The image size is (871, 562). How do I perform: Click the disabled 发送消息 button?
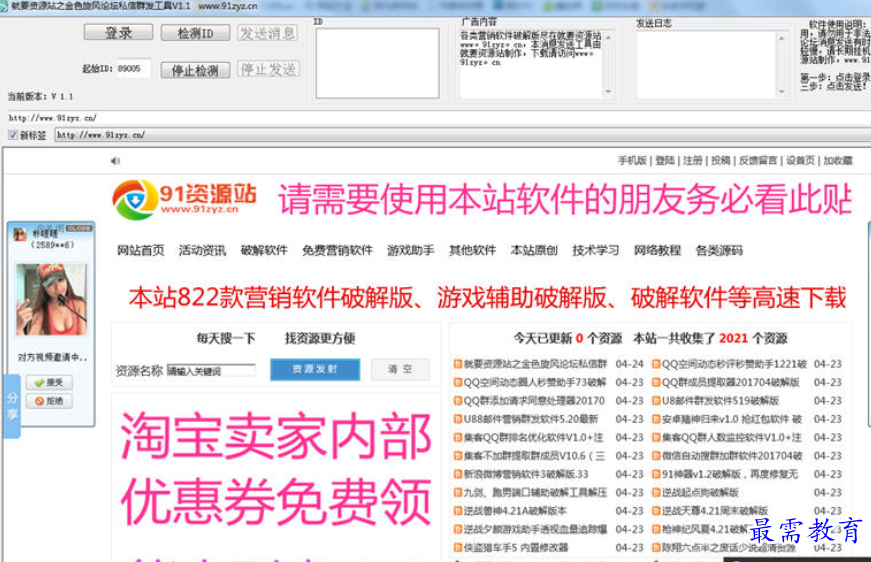pyautogui.click(x=268, y=33)
